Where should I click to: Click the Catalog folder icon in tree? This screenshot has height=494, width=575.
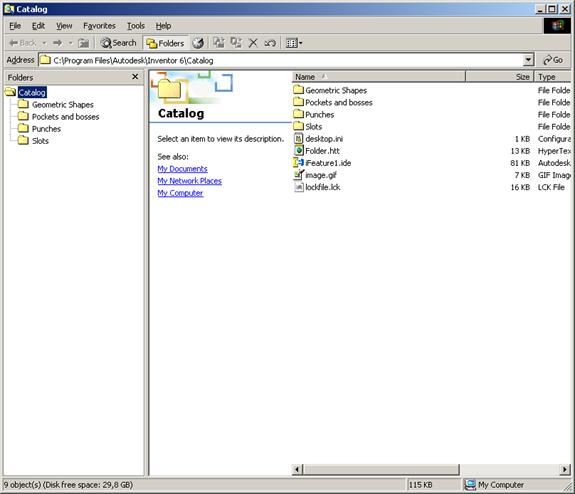pyautogui.click(x=11, y=92)
